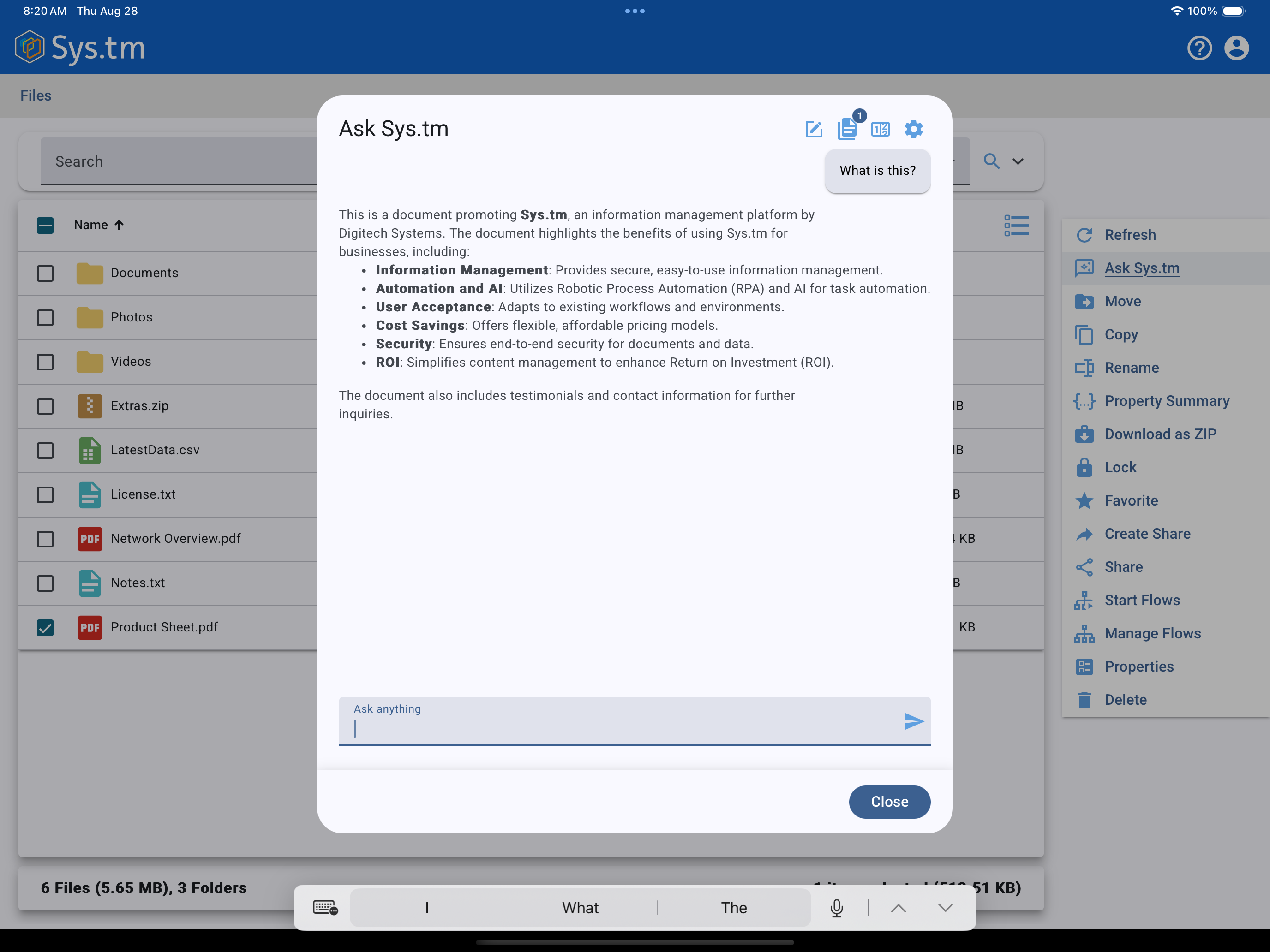
Task: Toggle the select-all checkbox in header
Action: (45, 225)
